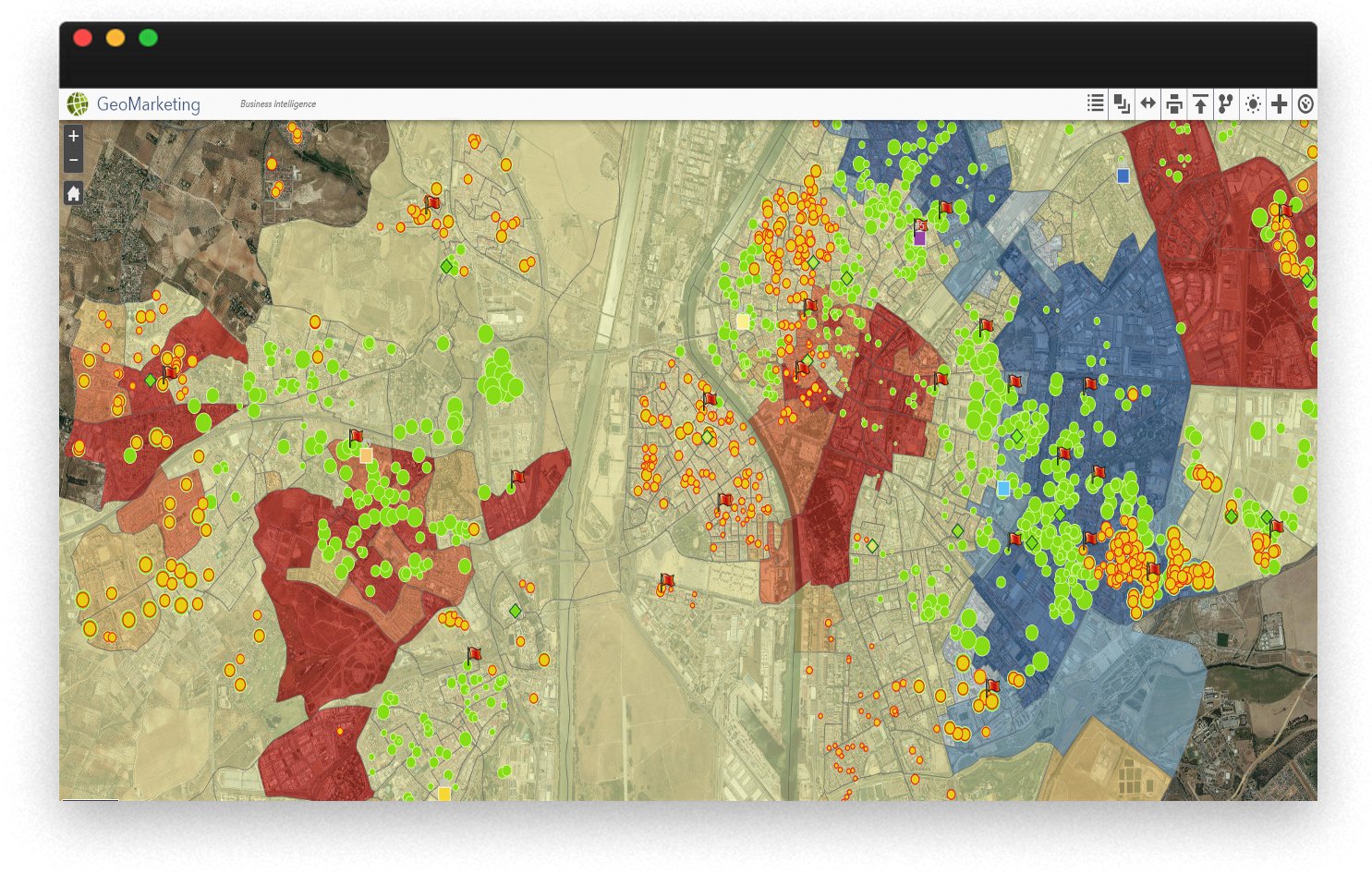Screen dimensions: 1372x885
Task: Click the plus icon in top toolbar
Action: tap(1279, 104)
